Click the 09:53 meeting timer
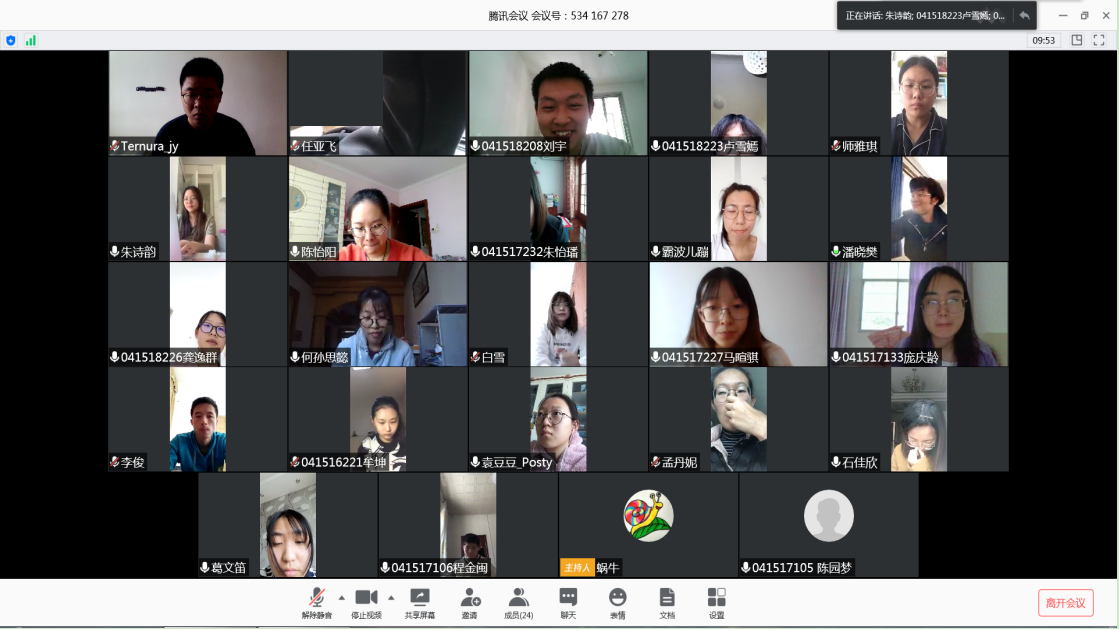Image resolution: width=1119 pixels, height=629 pixels. pos(1043,40)
